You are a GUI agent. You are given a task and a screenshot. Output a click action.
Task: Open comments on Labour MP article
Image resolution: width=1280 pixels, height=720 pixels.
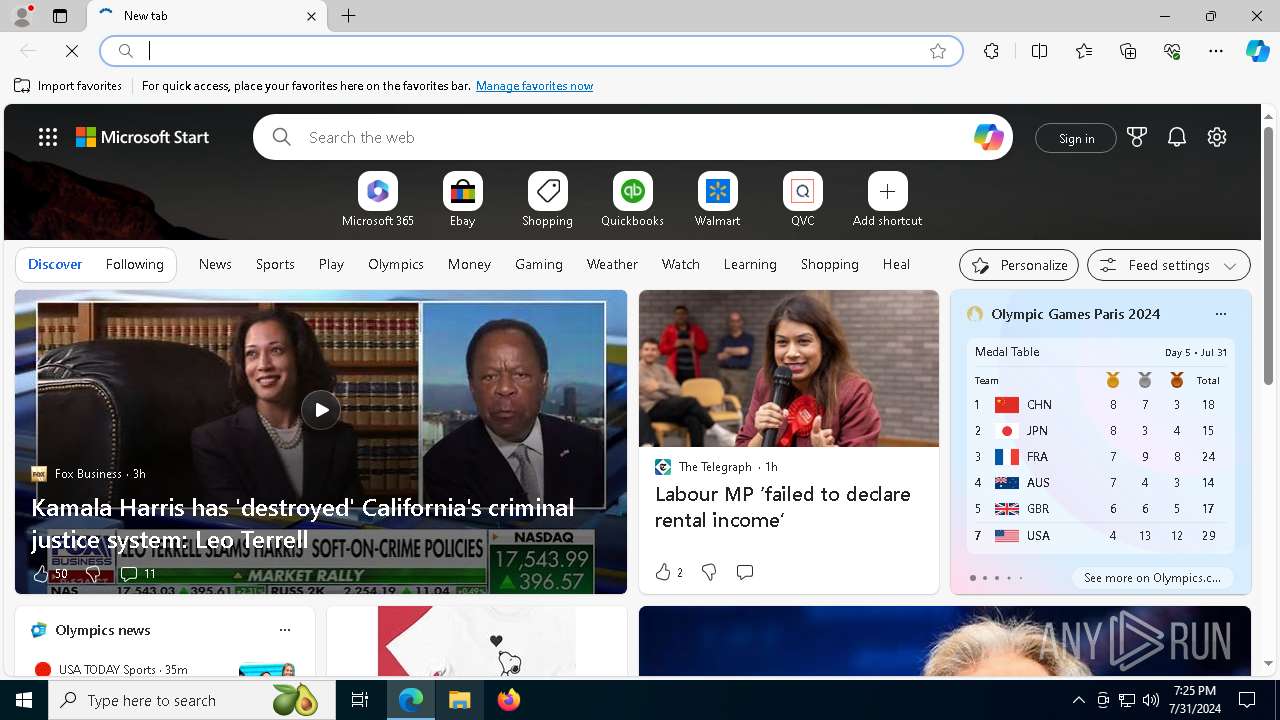click(x=745, y=572)
